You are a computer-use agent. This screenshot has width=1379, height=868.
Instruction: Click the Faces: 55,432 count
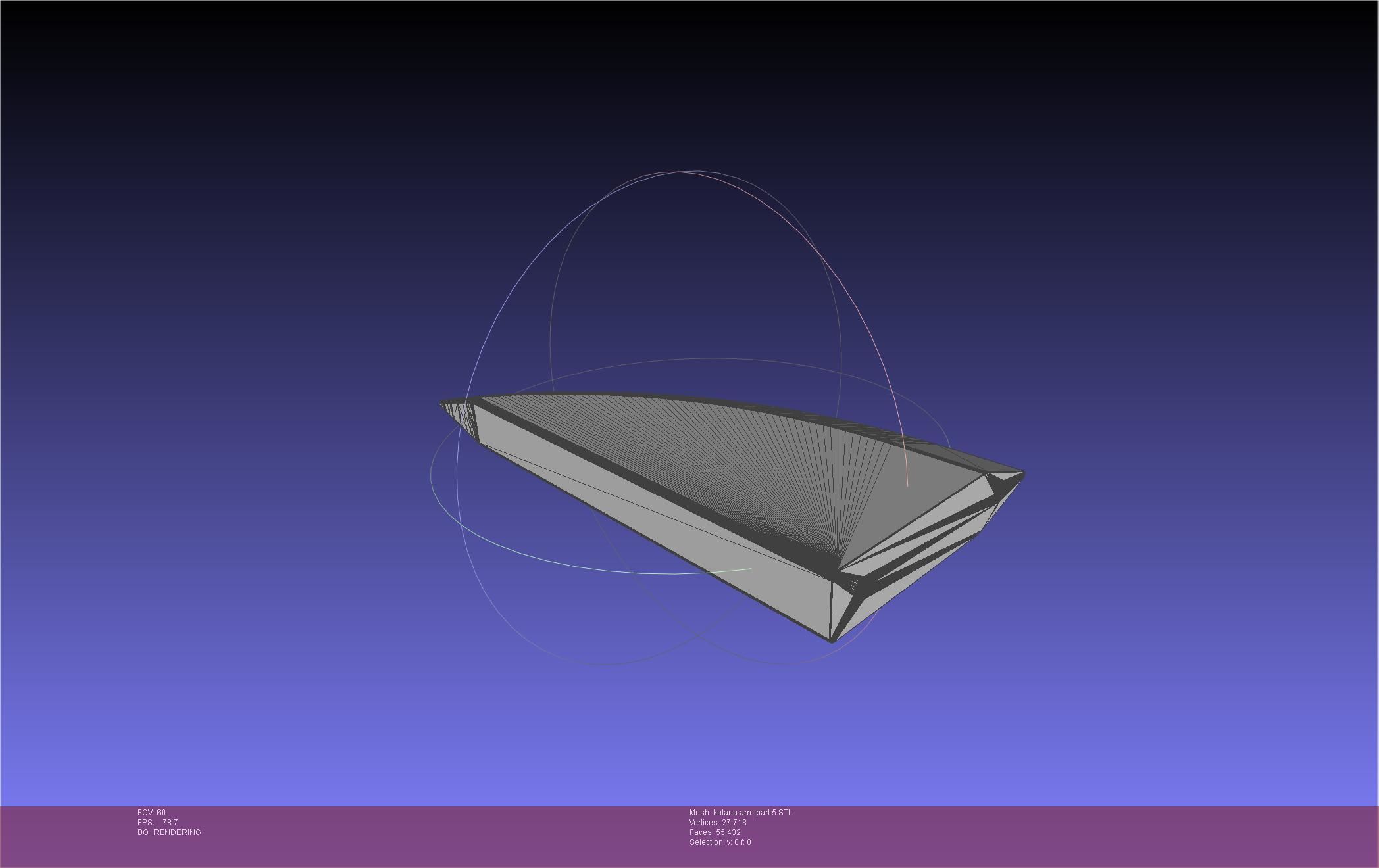click(715, 832)
